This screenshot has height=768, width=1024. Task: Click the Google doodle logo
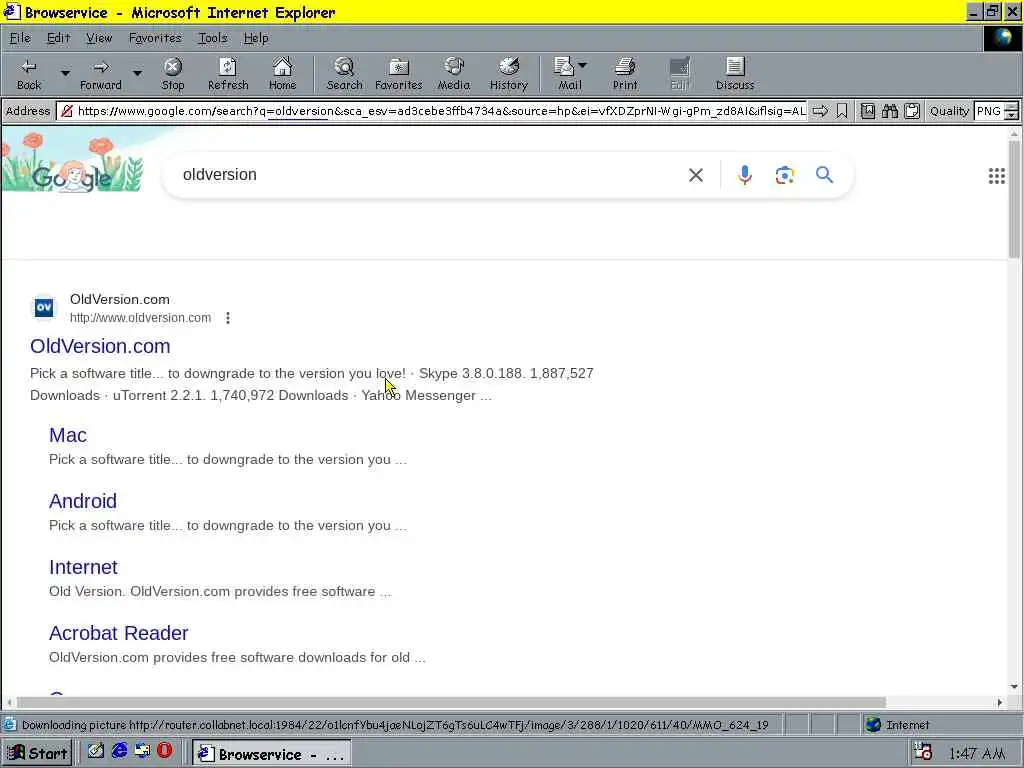click(72, 163)
